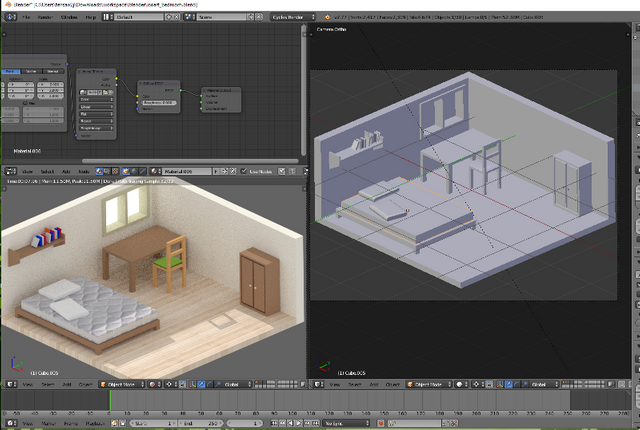Toggle the Use Nodes checkbox

pyautogui.click(x=244, y=171)
